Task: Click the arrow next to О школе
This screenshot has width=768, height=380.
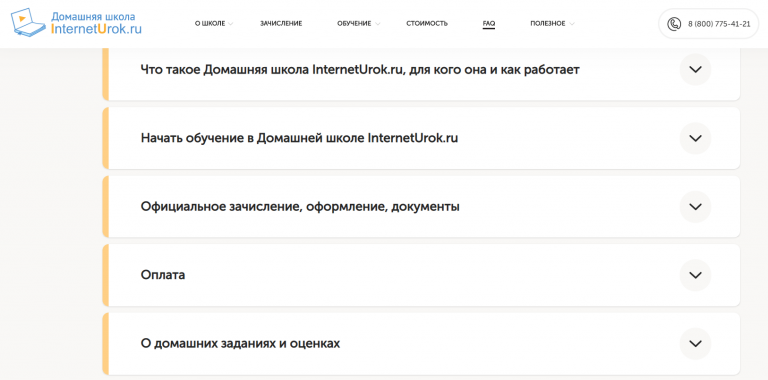Action: [230, 24]
